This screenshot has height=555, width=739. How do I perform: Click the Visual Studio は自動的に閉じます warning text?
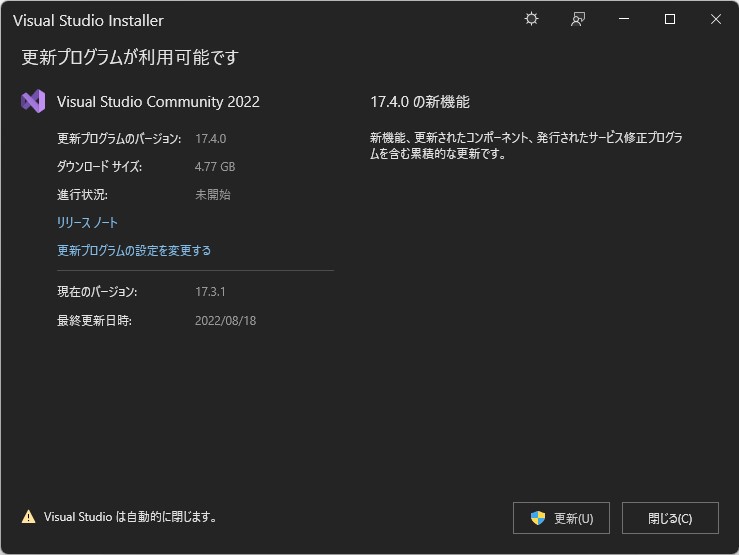tap(131, 517)
